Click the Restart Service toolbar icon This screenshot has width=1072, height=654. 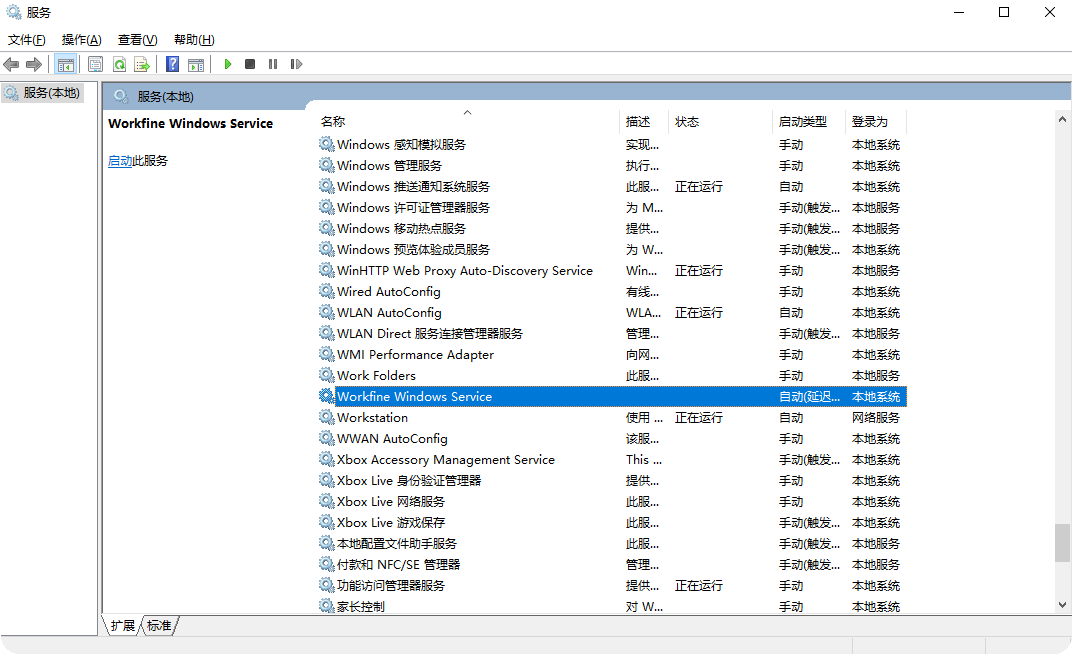296,64
